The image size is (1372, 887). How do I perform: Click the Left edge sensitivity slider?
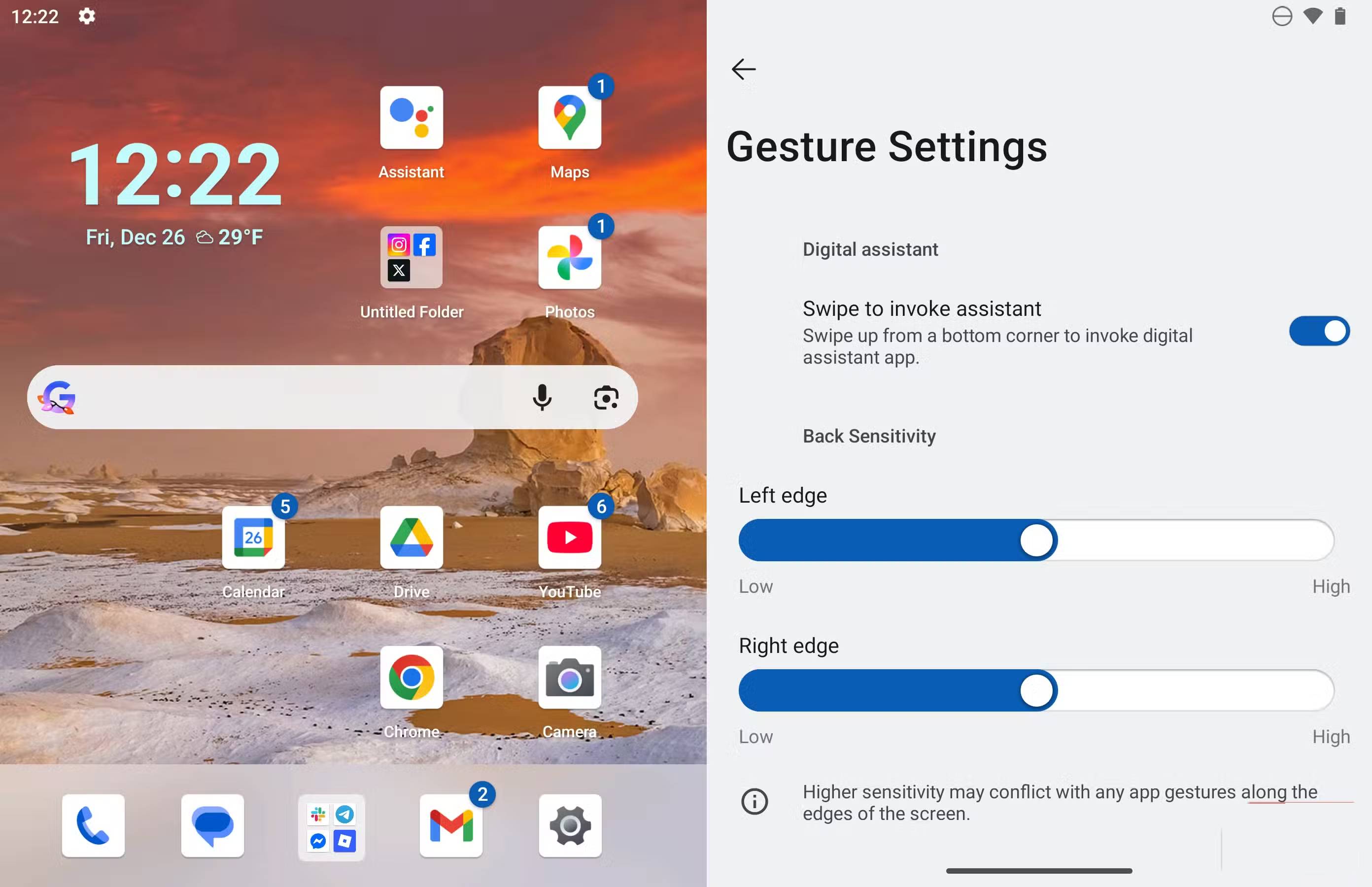(1035, 540)
